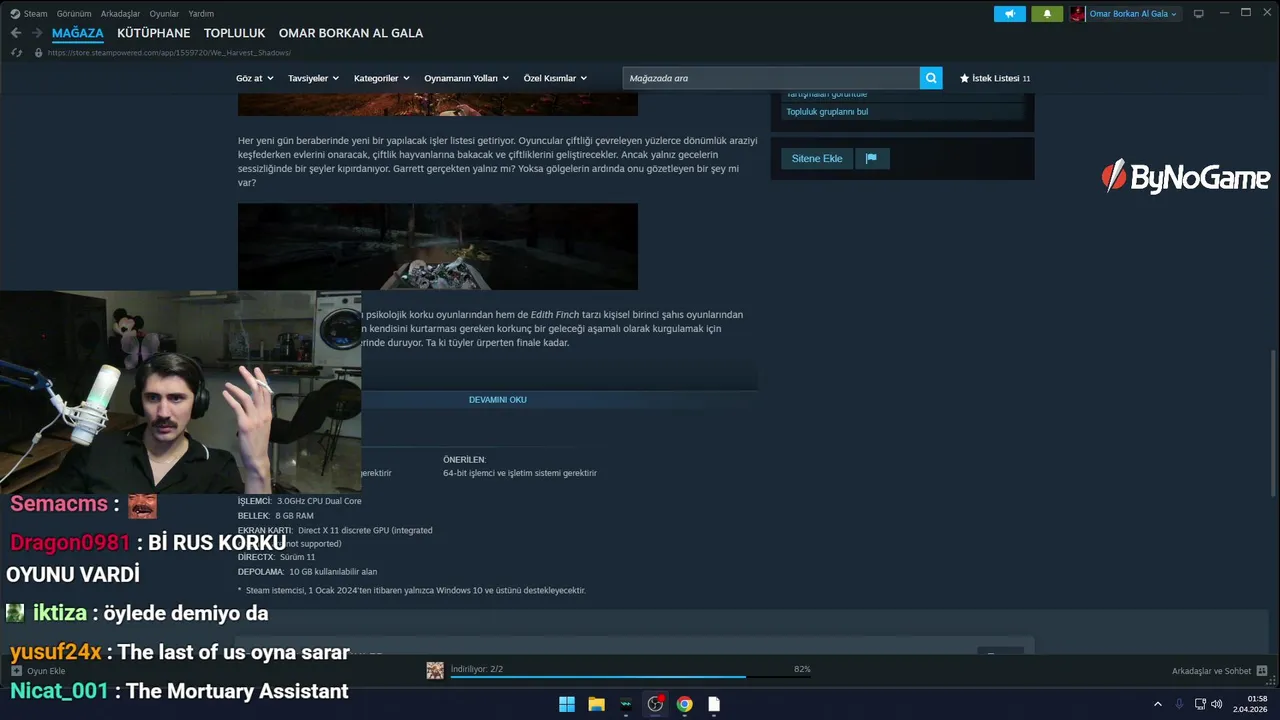Open the white document icon on taskbar
Viewport: 1280px width, 720px height.
click(714, 704)
